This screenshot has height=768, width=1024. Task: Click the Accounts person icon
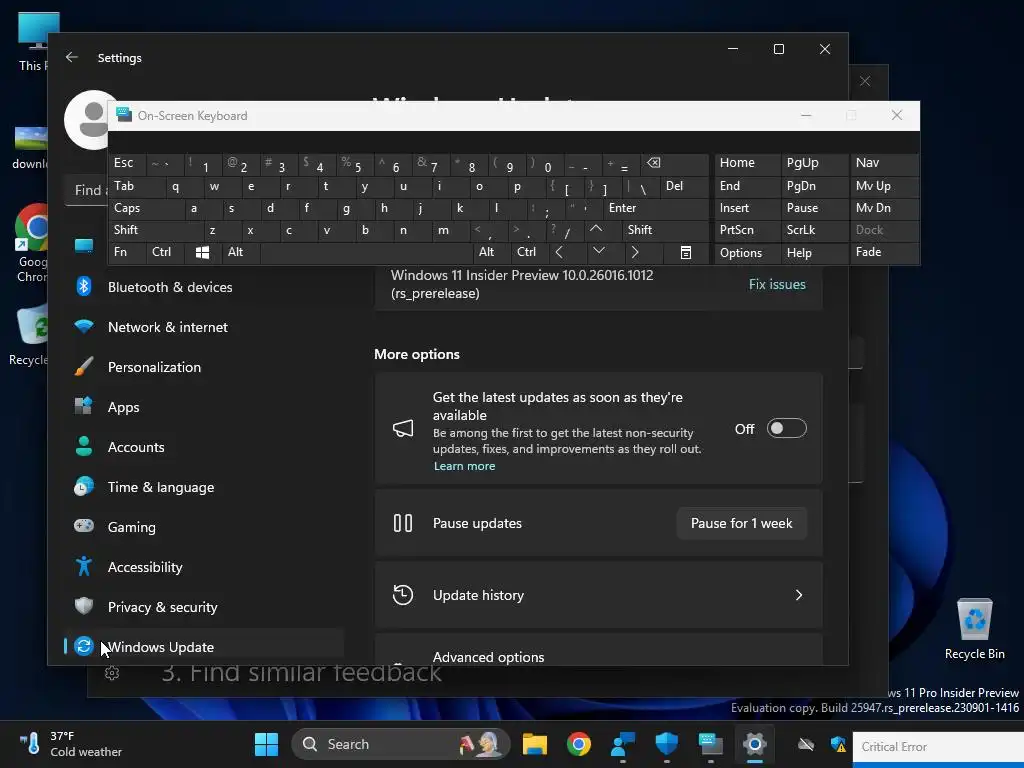[84, 447]
